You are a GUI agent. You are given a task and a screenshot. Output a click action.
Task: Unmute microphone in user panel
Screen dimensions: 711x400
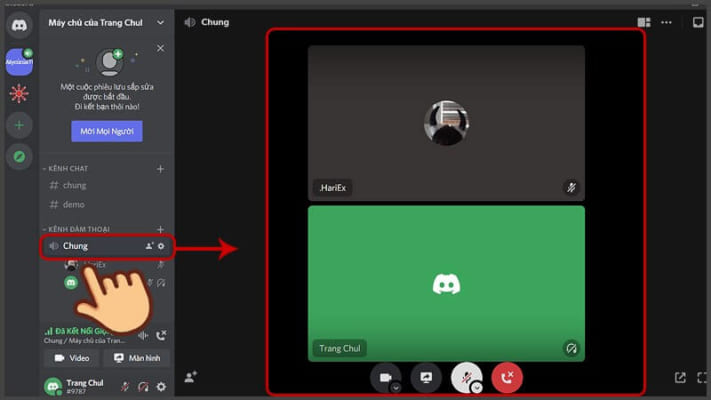(x=125, y=386)
